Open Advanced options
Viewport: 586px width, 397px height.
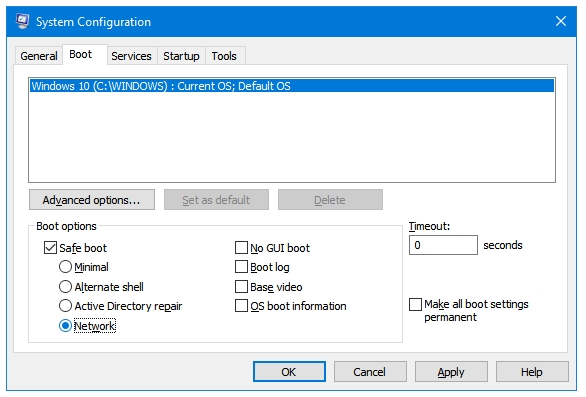[92, 200]
